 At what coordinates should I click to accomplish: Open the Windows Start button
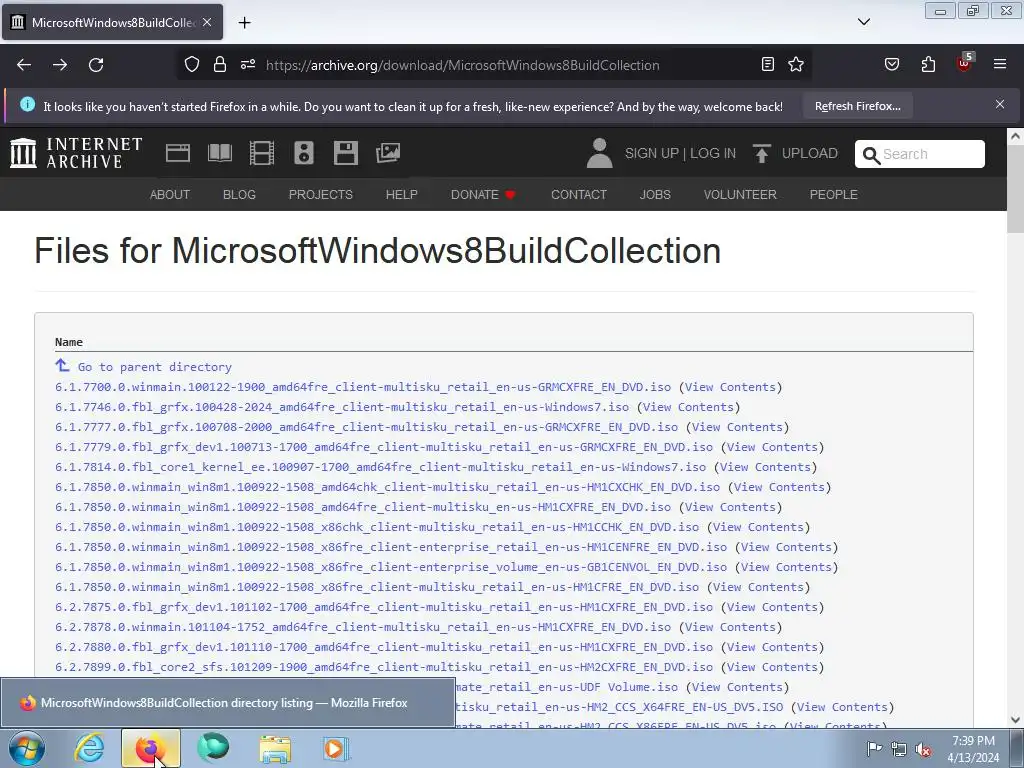pos(27,748)
